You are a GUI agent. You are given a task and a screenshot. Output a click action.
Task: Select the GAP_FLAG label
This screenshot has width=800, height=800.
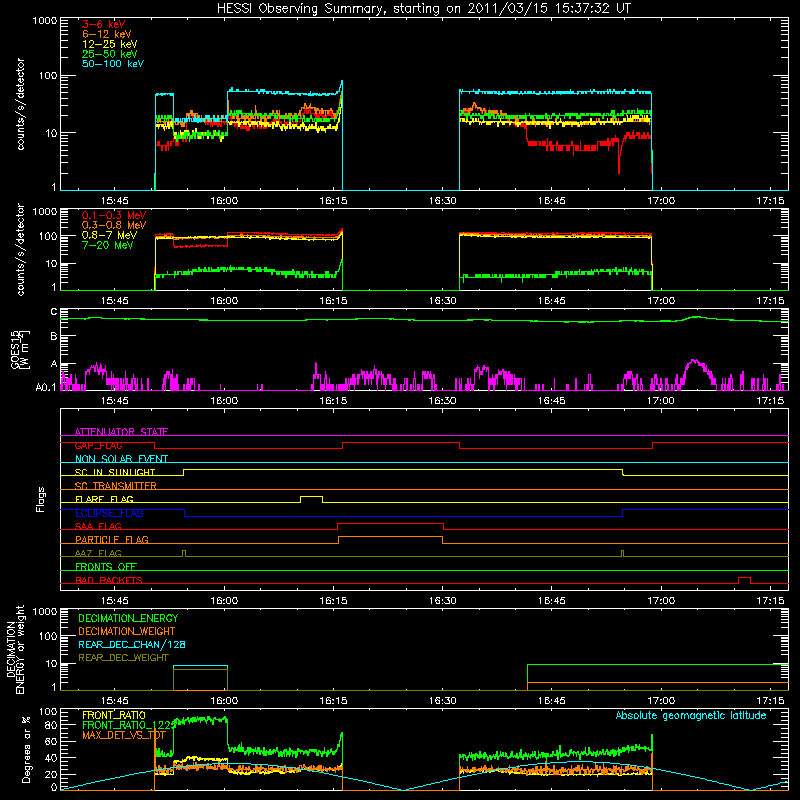[98, 445]
